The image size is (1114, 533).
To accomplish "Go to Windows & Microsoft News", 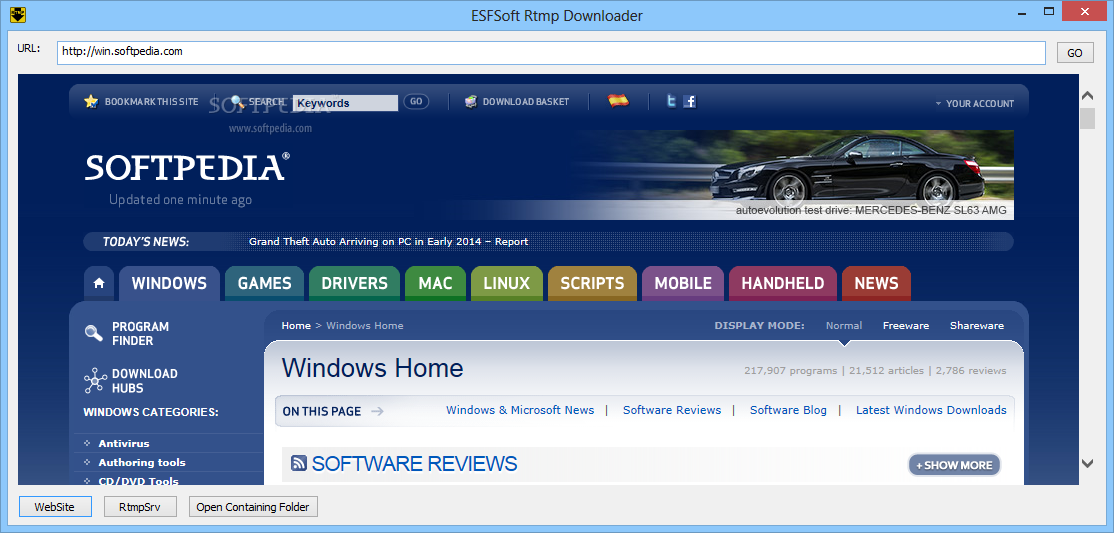I will coord(520,410).
